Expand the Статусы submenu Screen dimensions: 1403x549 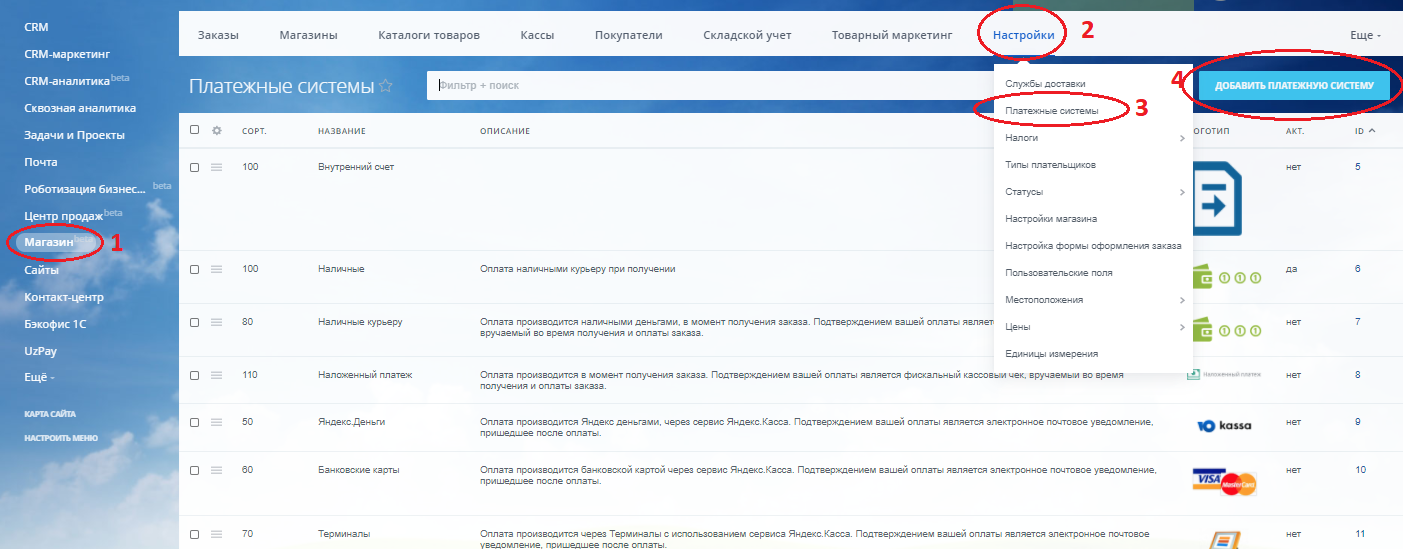tap(1095, 192)
